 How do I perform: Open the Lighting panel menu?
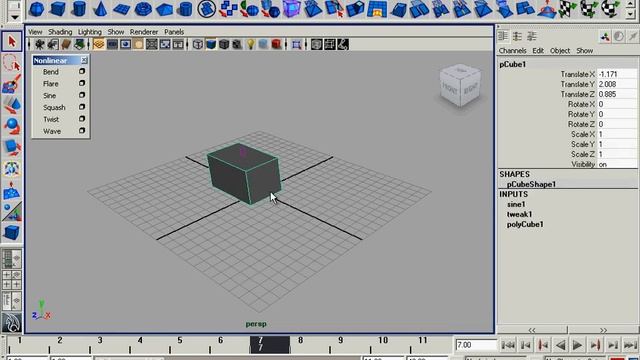tap(90, 32)
